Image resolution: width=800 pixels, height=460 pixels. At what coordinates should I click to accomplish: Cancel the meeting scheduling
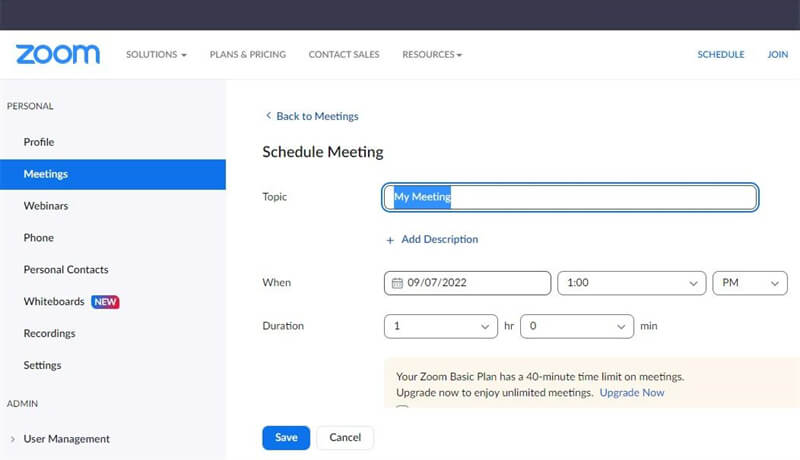(345, 437)
